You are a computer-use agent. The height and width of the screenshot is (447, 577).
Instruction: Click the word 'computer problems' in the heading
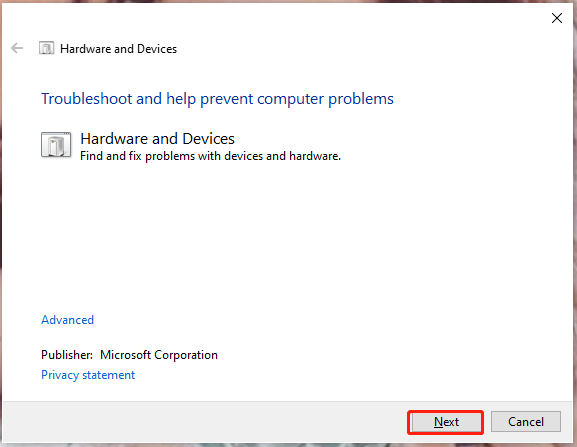[x=325, y=99]
